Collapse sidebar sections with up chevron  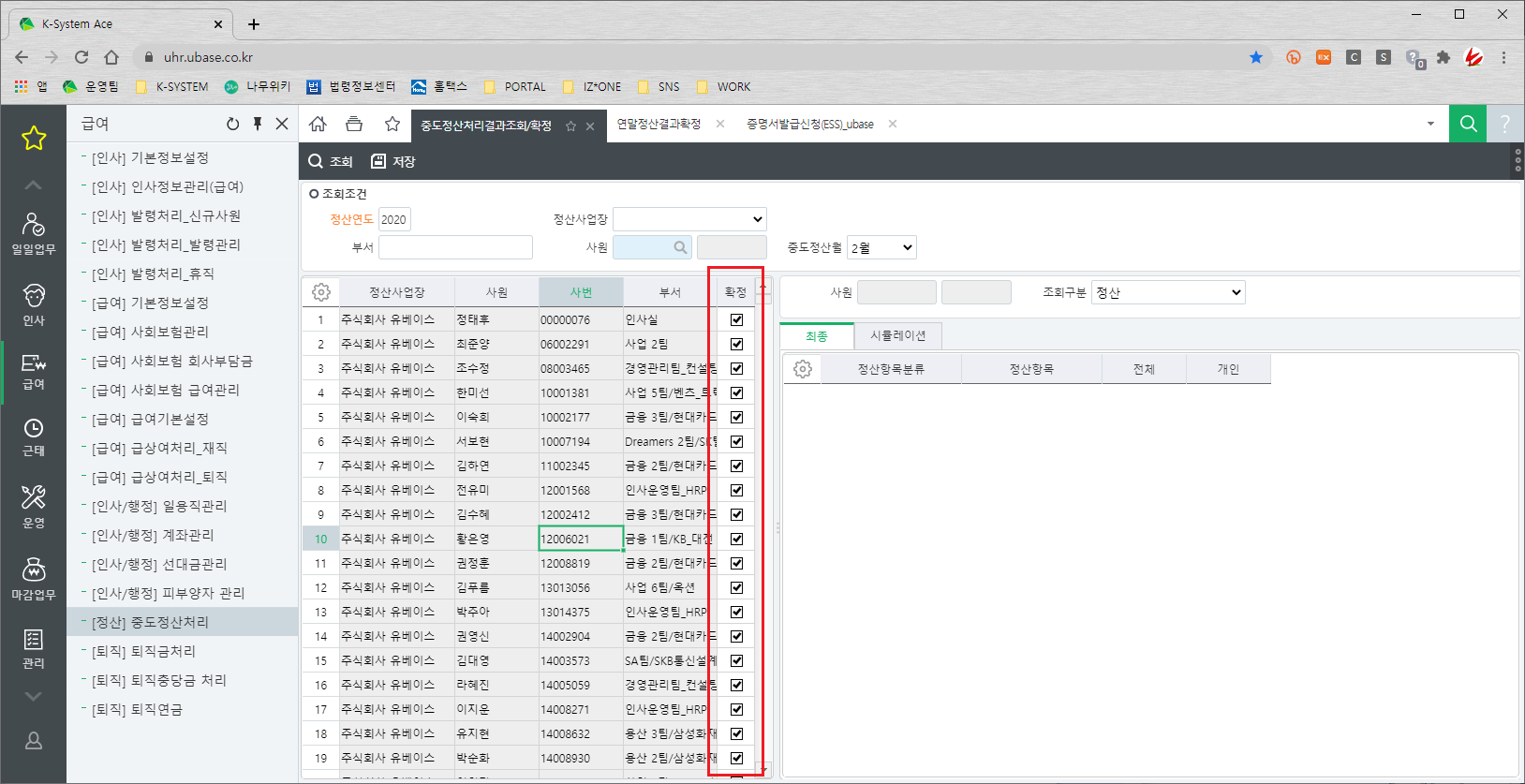pos(34,185)
